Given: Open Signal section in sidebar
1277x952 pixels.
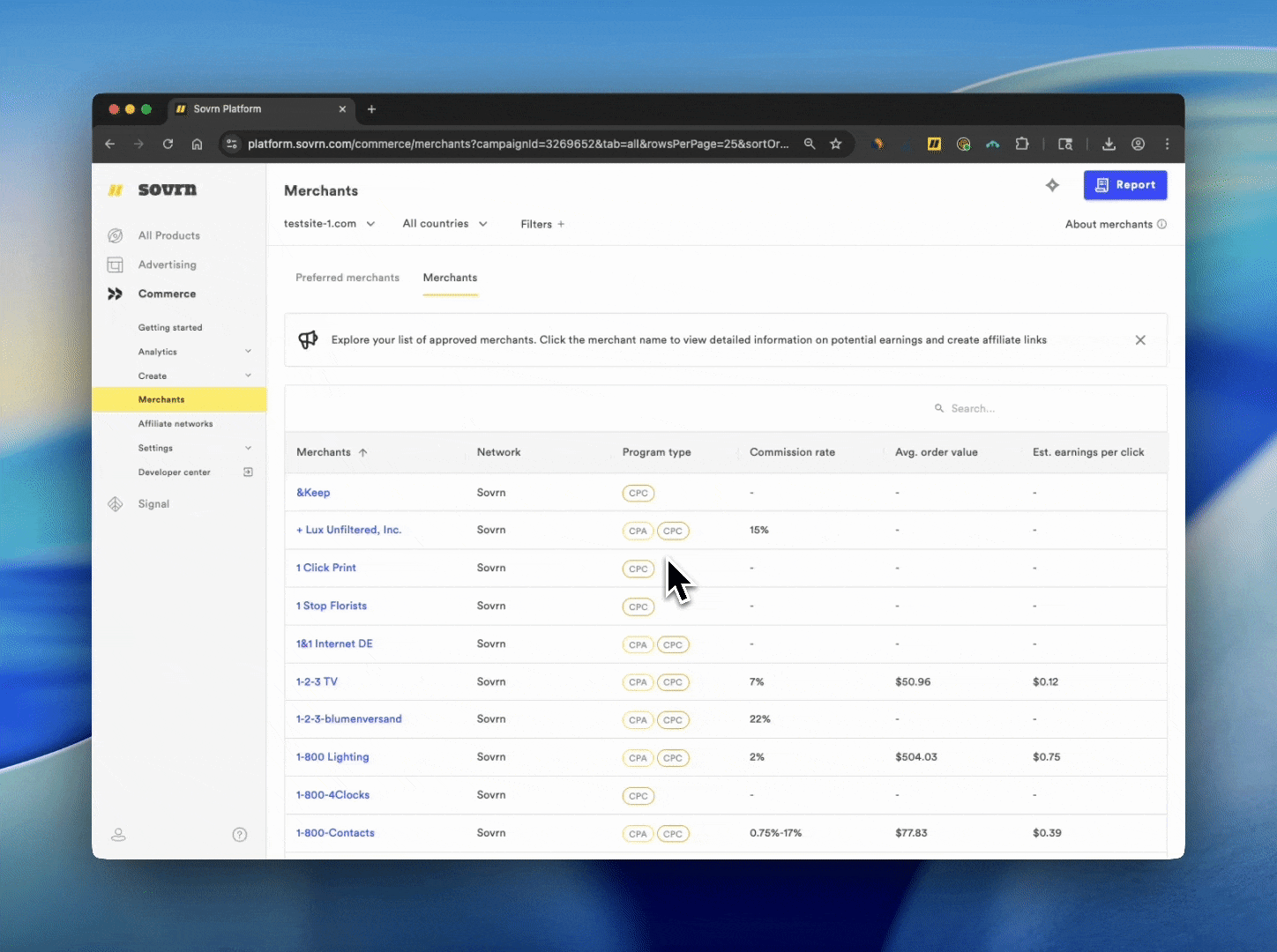Looking at the screenshot, I should point(153,504).
